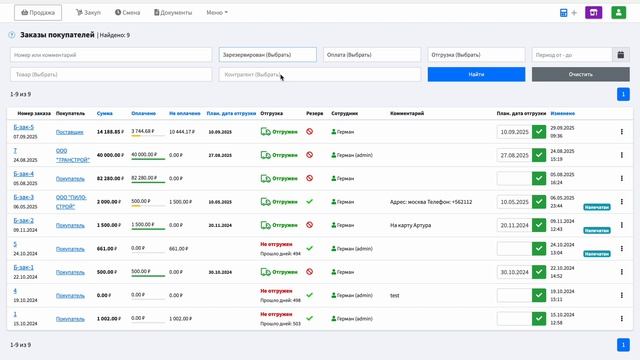Open the Товар (Выбрать) selector

tap(111, 74)
